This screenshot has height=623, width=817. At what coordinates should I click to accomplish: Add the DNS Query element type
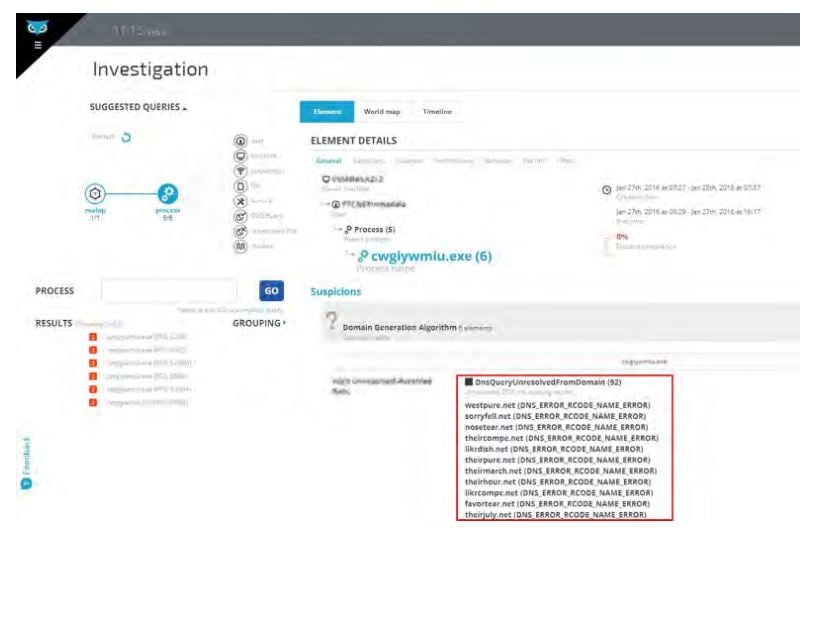[x=240, y=216]
